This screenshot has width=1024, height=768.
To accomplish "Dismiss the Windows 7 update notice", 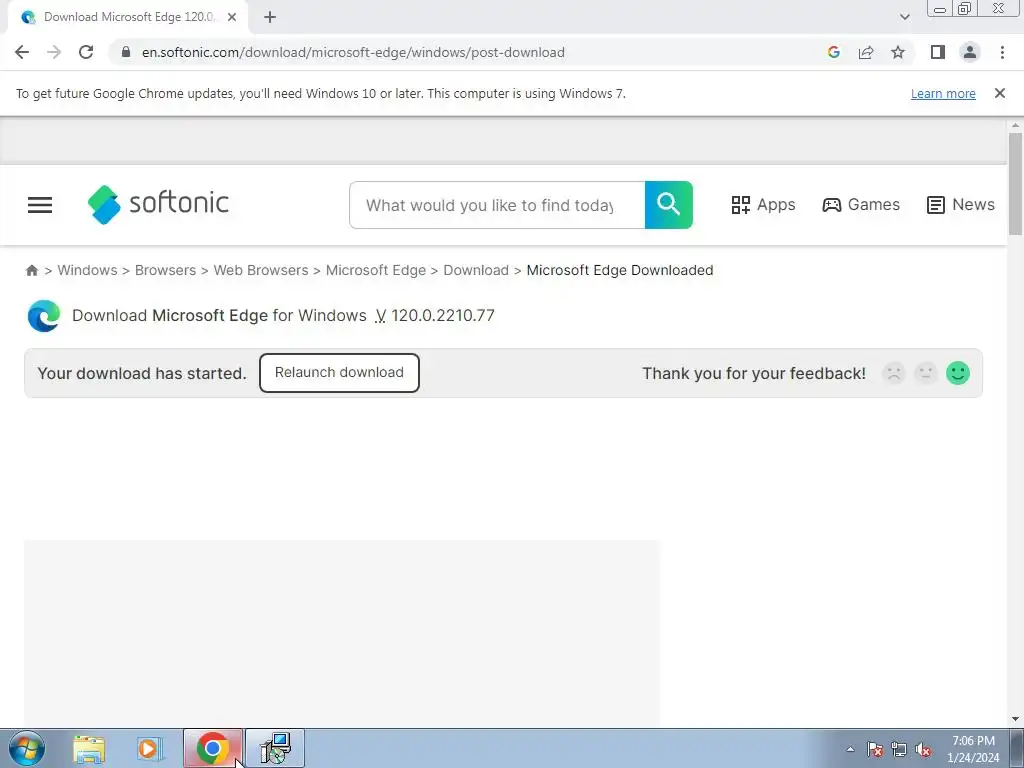I will click(999, 93).
